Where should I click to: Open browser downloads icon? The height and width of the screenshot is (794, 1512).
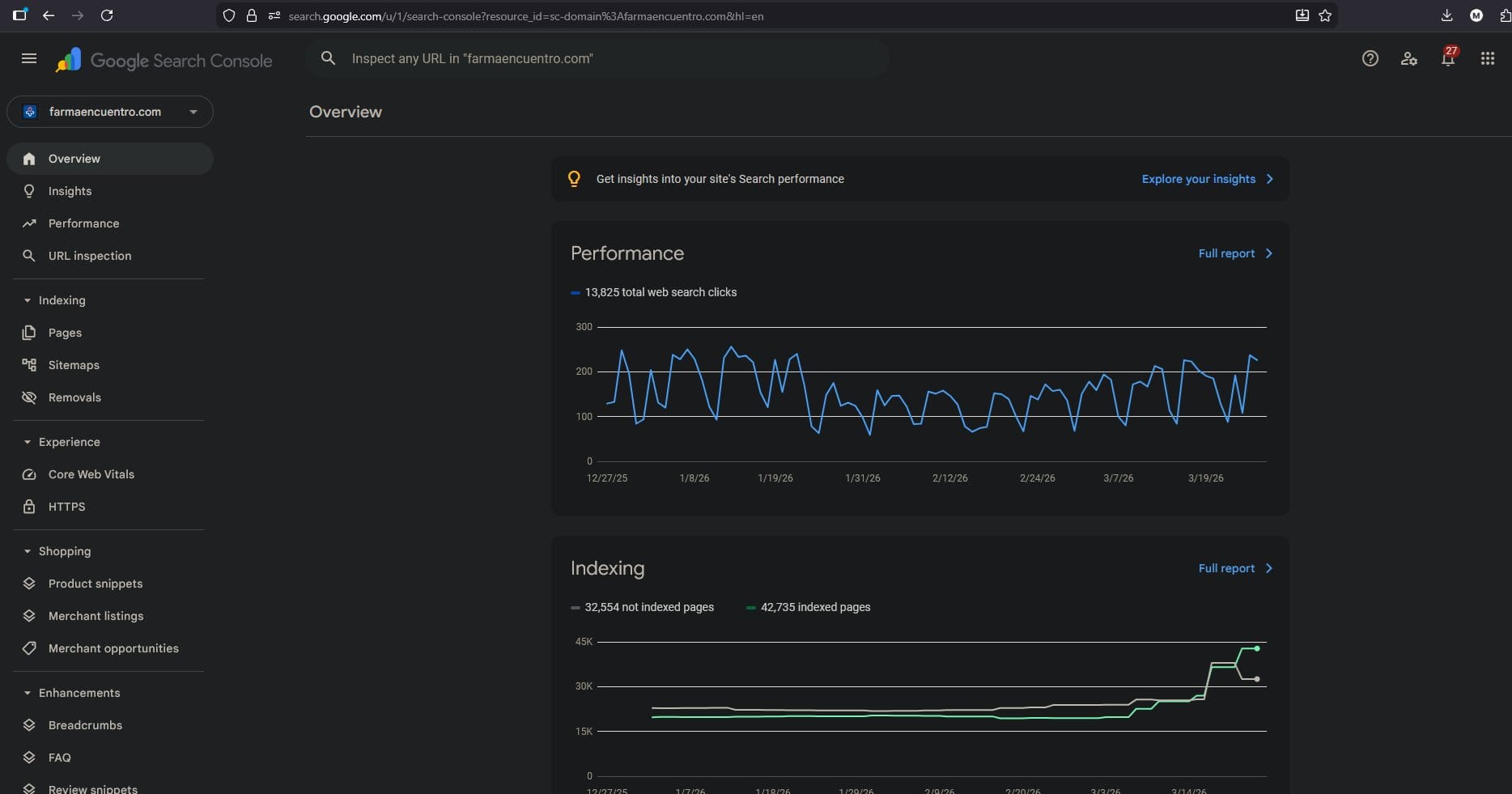1447,15
